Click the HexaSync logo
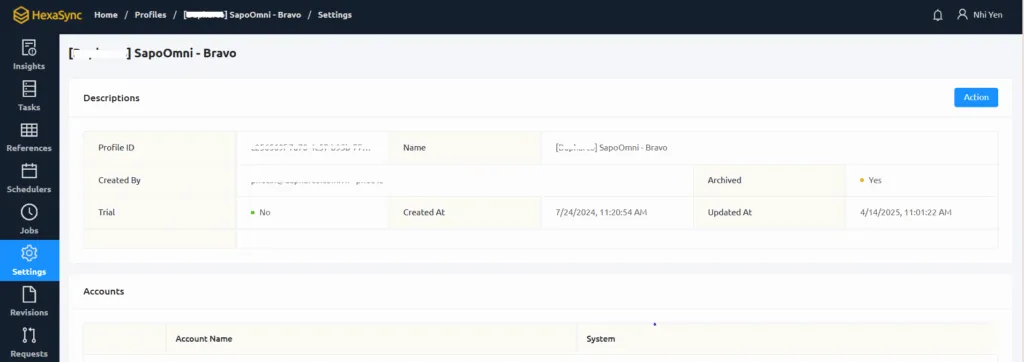Viewport: 1024px width, 362px height. [x=47, y=14]
